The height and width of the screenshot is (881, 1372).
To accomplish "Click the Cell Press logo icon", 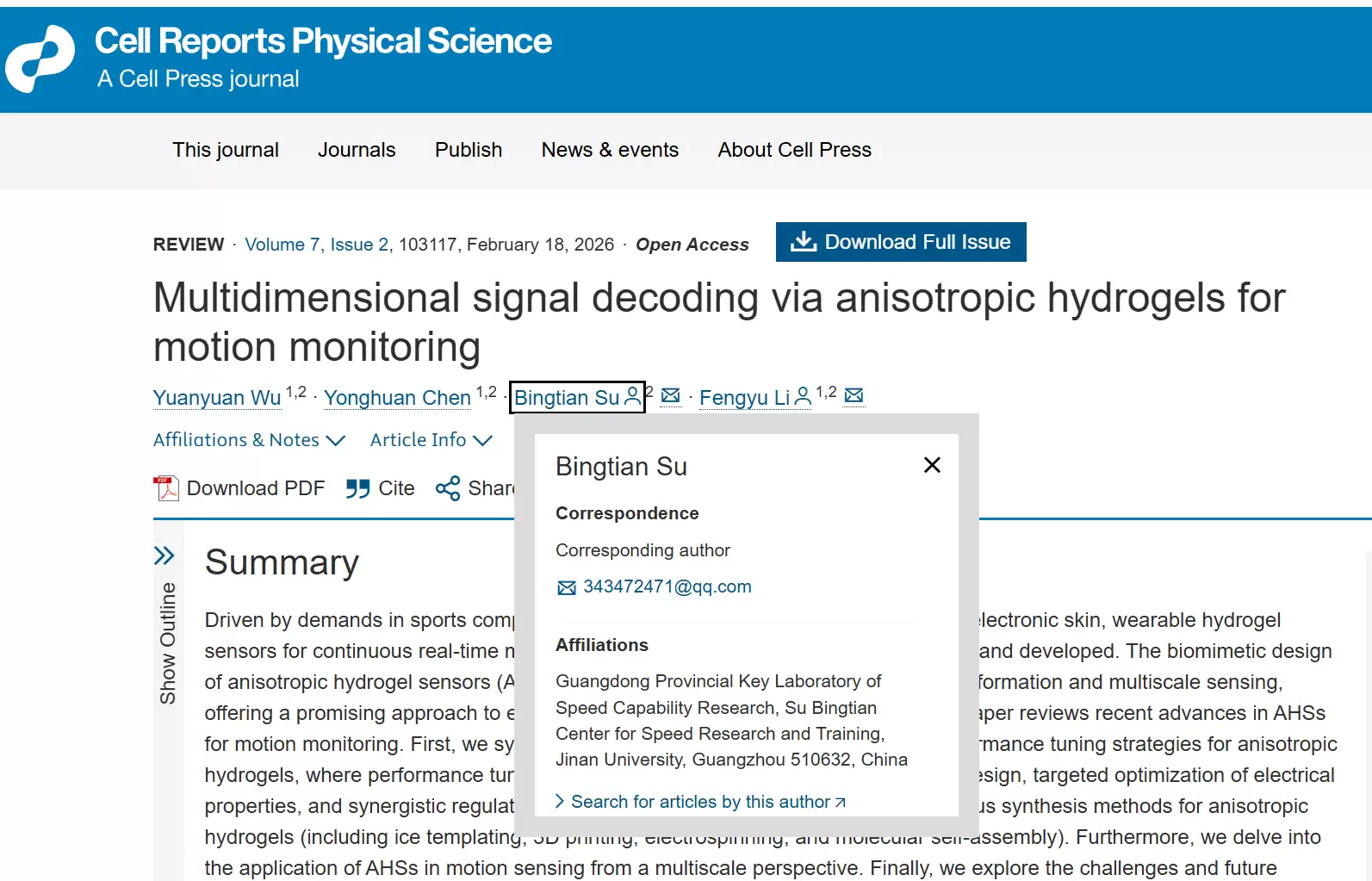I will [x=40, y=59].
